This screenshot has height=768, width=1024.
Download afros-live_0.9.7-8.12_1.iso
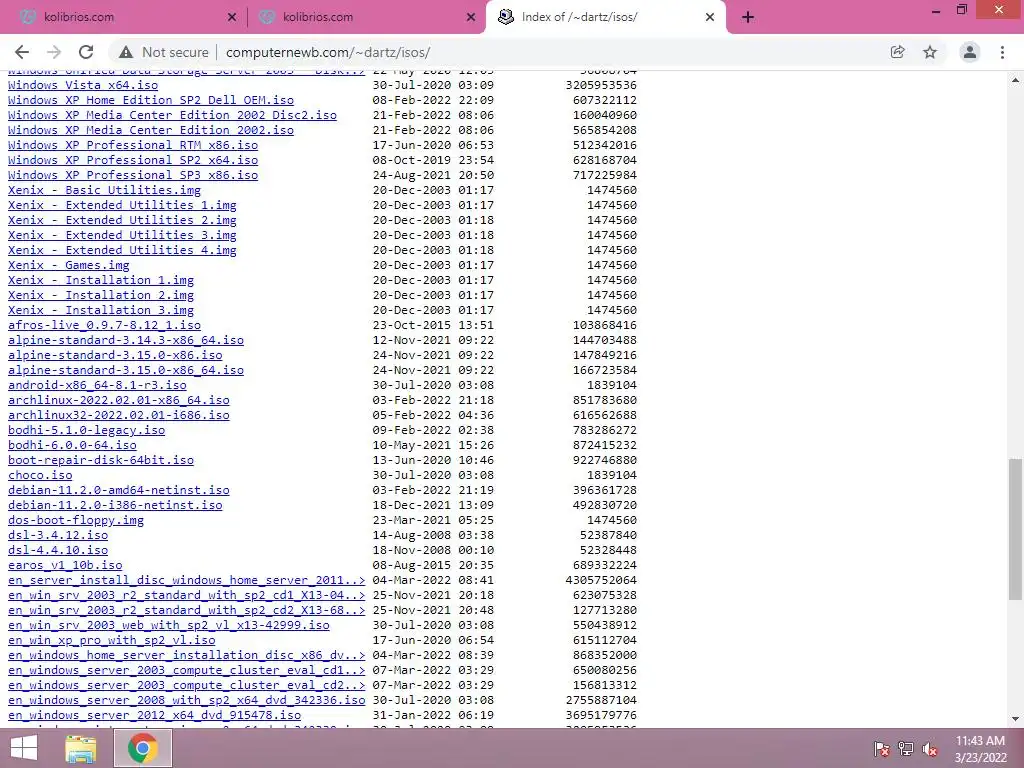click(104, 325)
